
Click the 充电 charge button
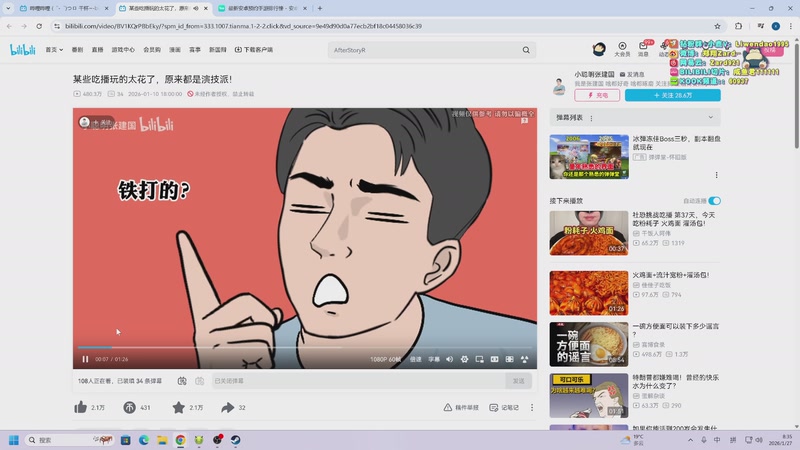tap(597, 95)
